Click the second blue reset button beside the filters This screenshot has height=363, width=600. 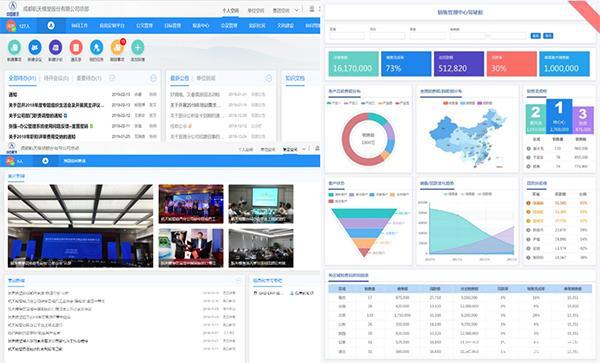pyautogui.click(x=548, y=36)
